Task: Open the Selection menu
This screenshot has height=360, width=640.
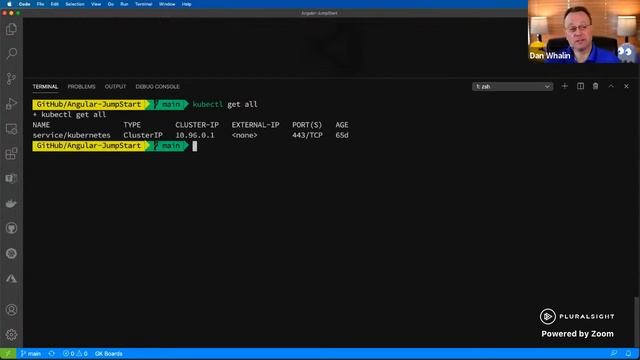Action: (75, 4)
